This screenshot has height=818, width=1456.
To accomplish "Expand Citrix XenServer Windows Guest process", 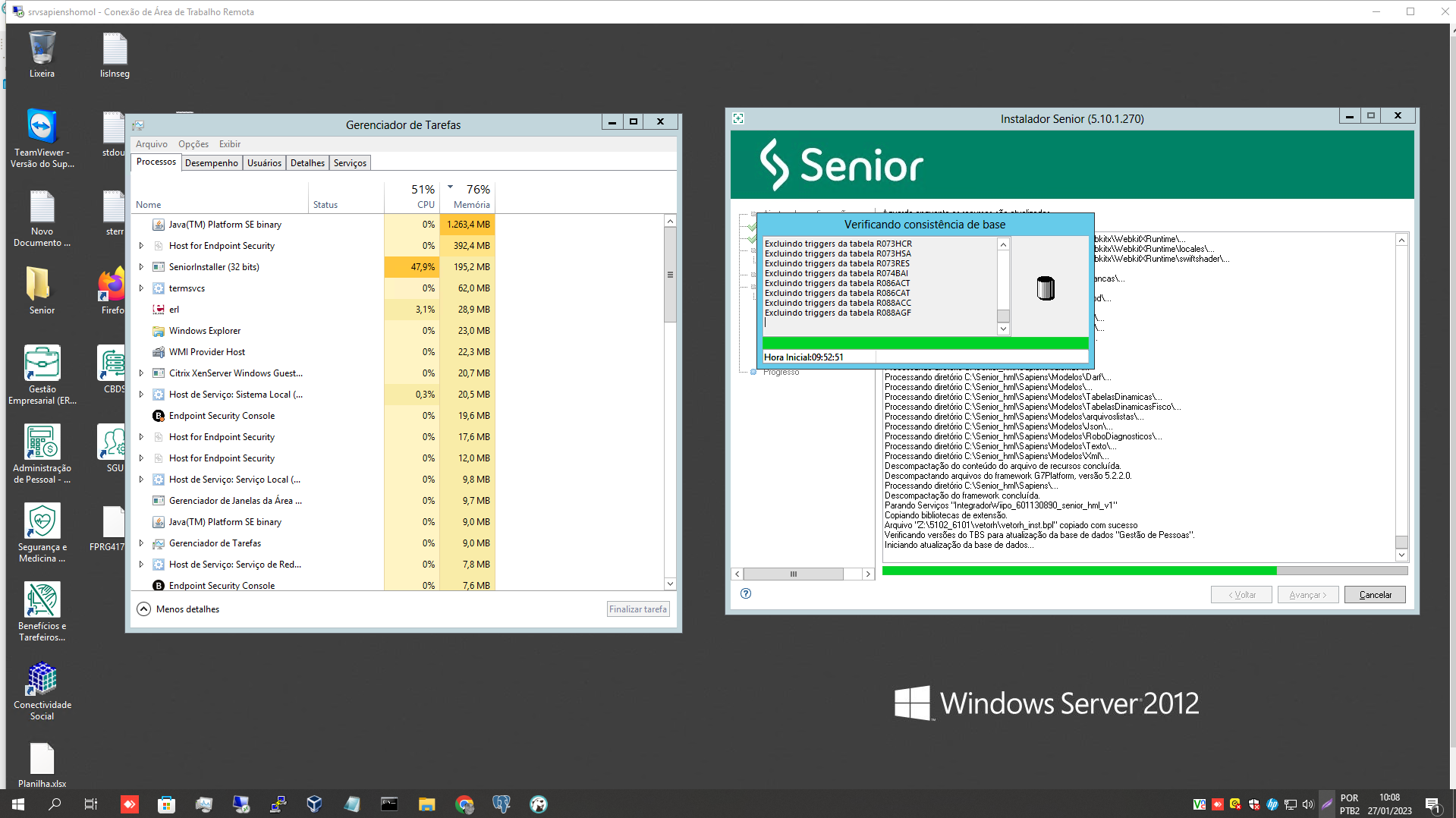I will 141,373.
